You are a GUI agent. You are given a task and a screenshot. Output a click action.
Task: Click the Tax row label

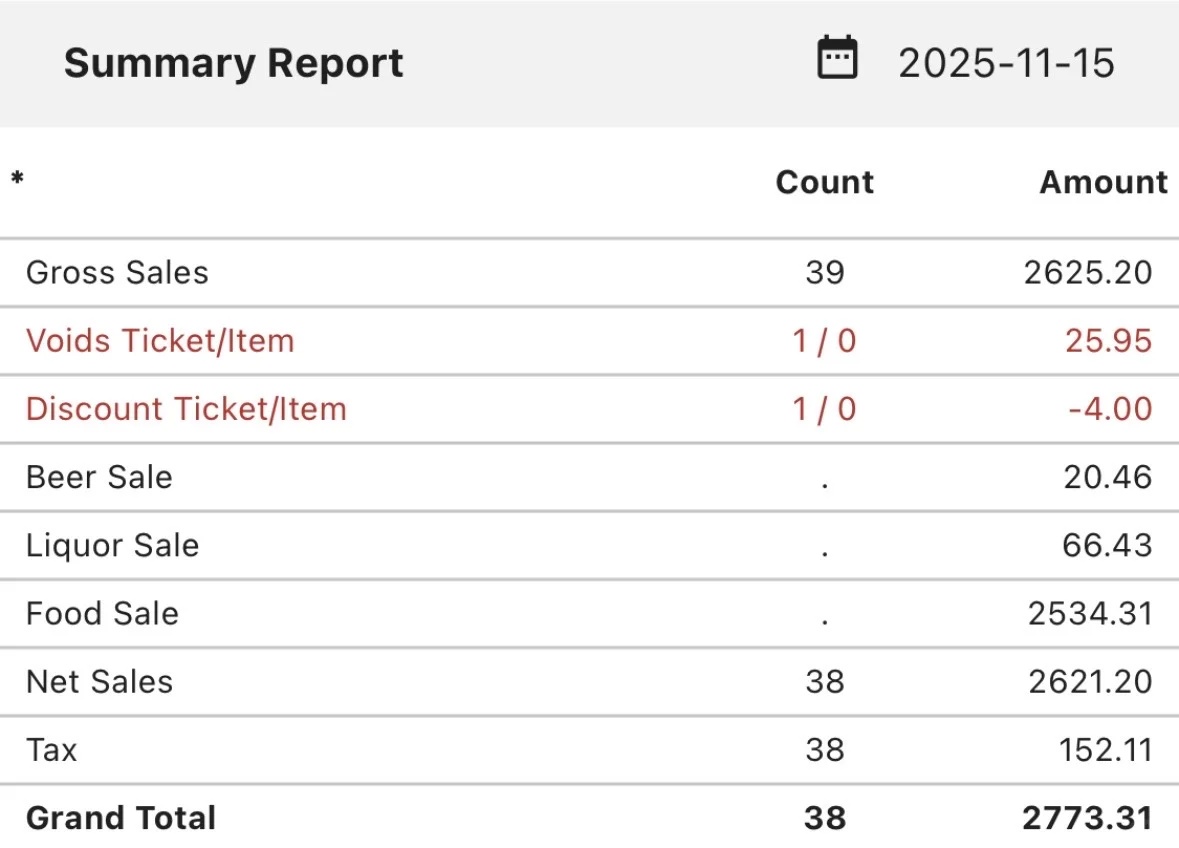click(51, 749)
